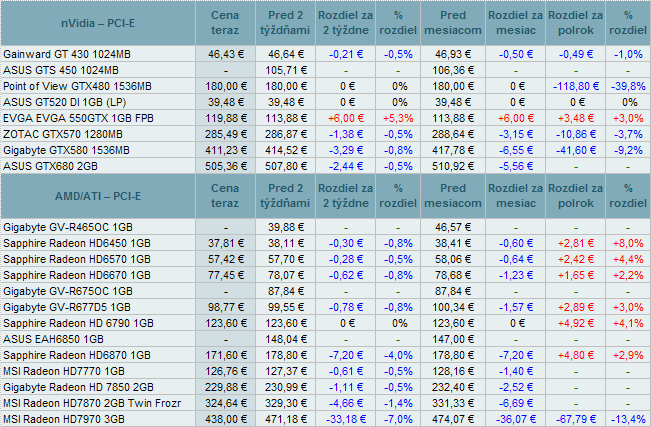
Task: Select the -4,66 € two-week difference for HD7870
Action: (x=346, y=403)
